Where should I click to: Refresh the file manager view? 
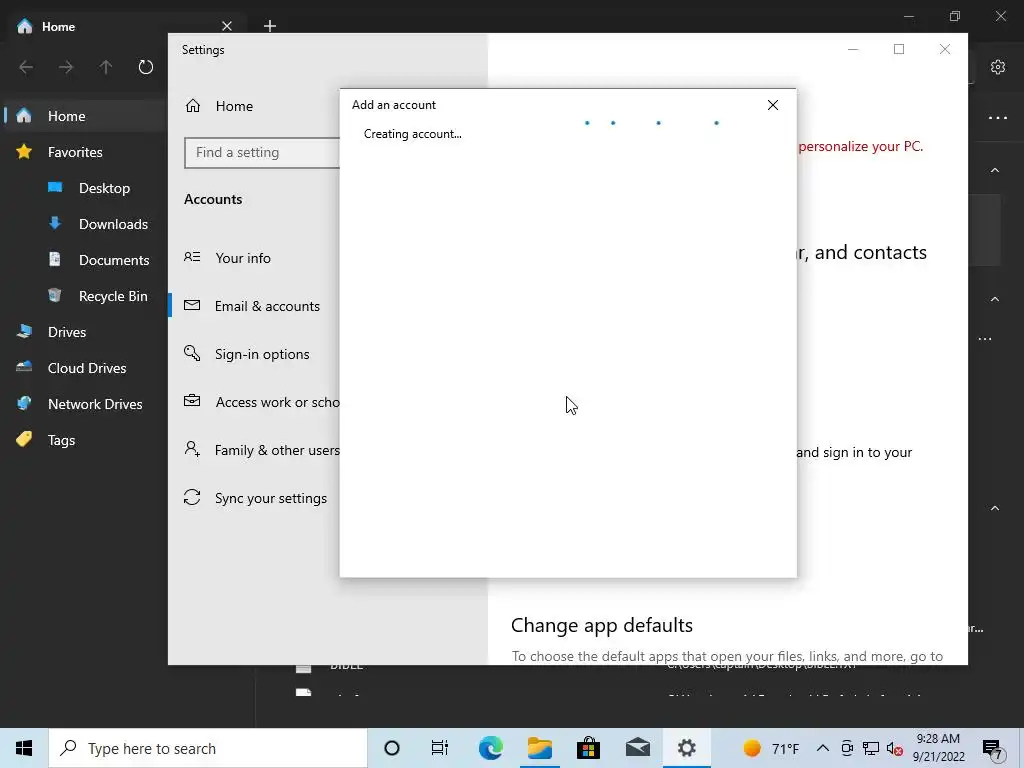click(x=146, y=67)
